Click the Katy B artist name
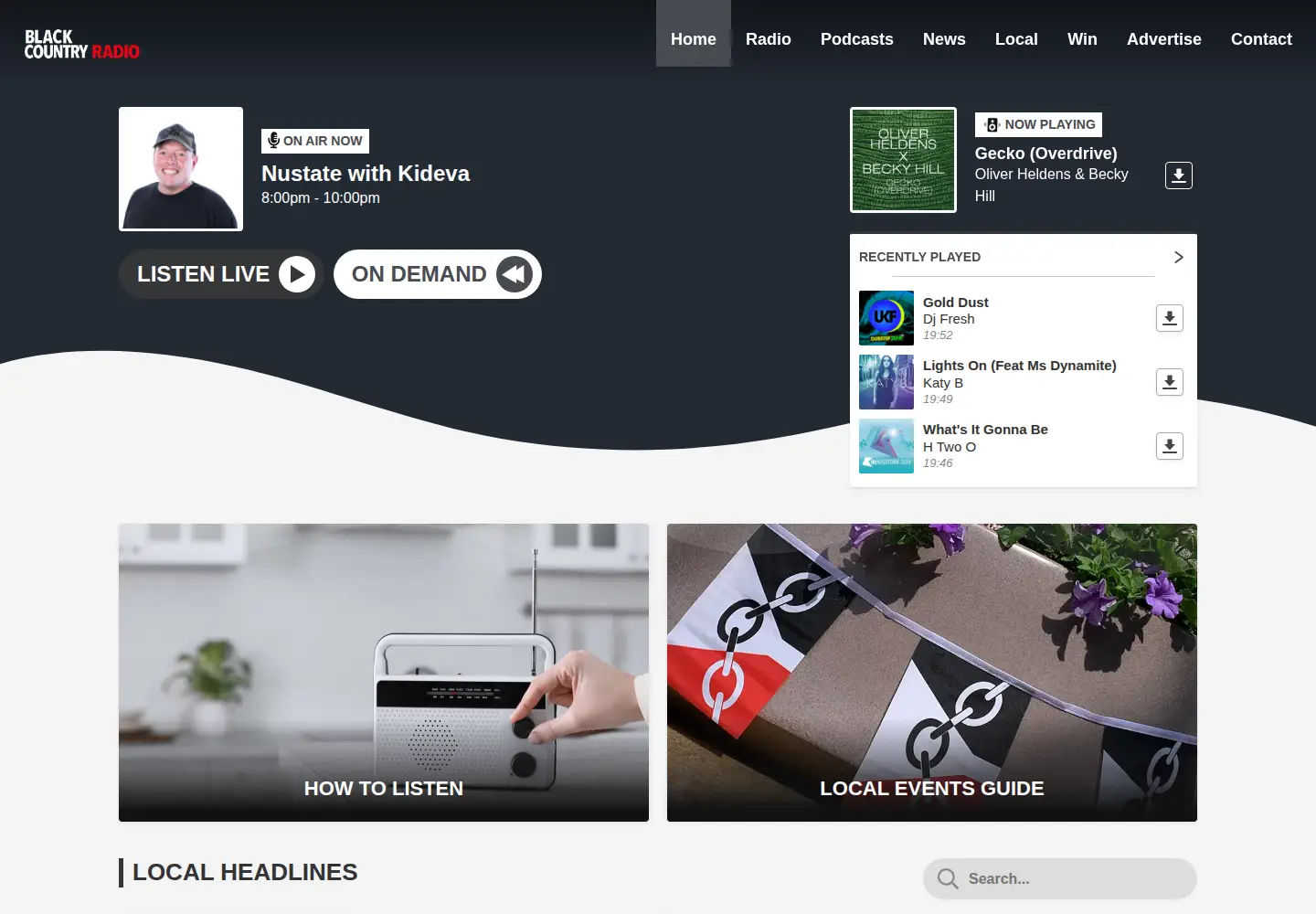The height and width of the screenshot is (914, 1316). click(x=943, y=383)
